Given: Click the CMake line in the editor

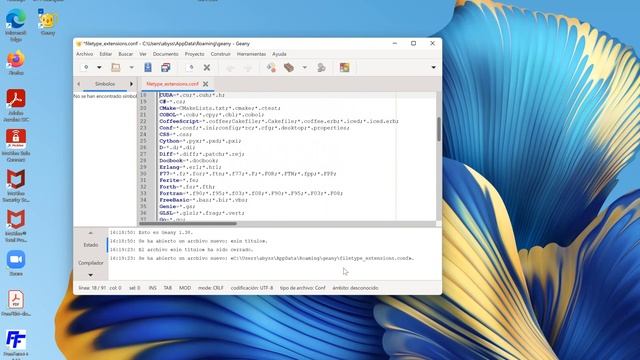Looking at the screenshot, I should tap(220, 108).
